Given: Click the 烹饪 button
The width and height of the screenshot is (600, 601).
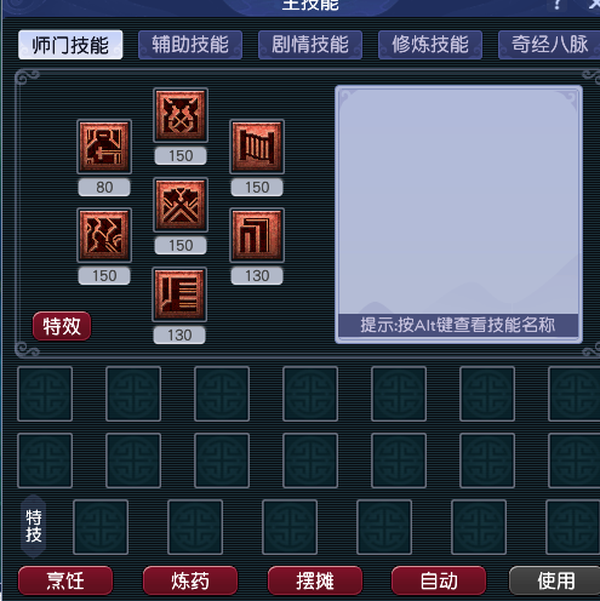Looking at the screenshot, I should coord(66,581).
